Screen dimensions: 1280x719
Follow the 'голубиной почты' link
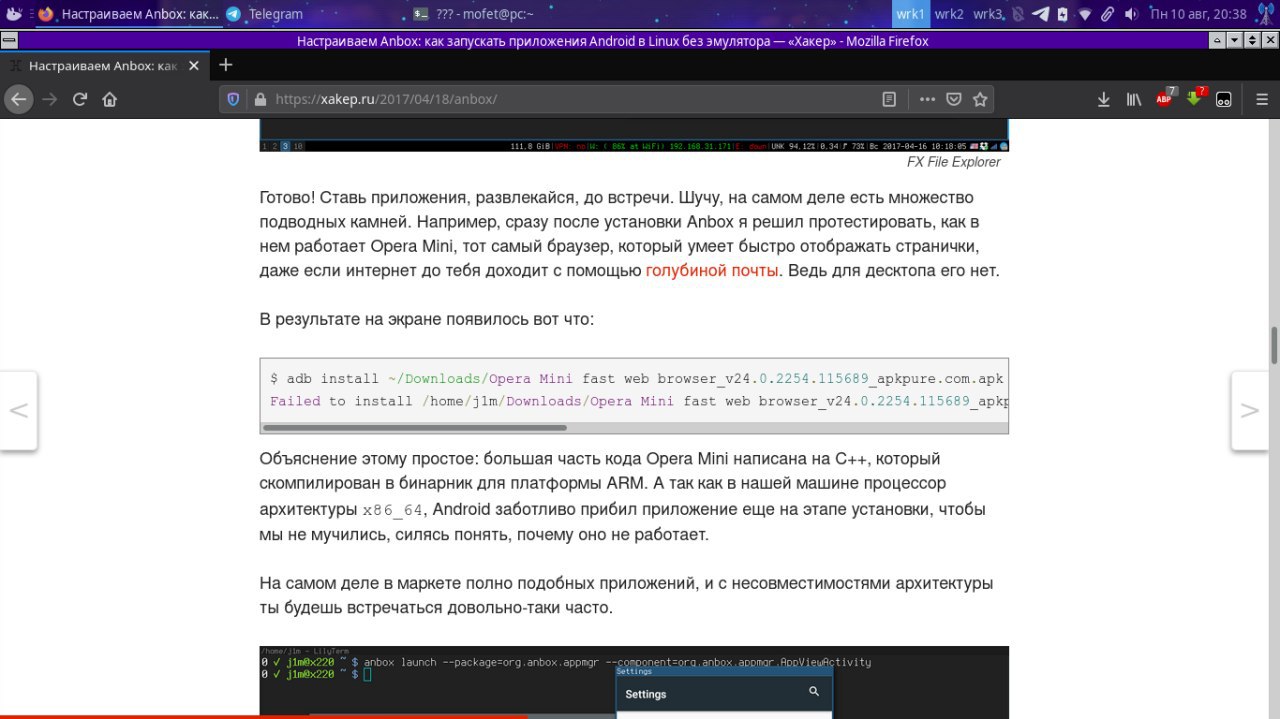click(x=712, y=270)
